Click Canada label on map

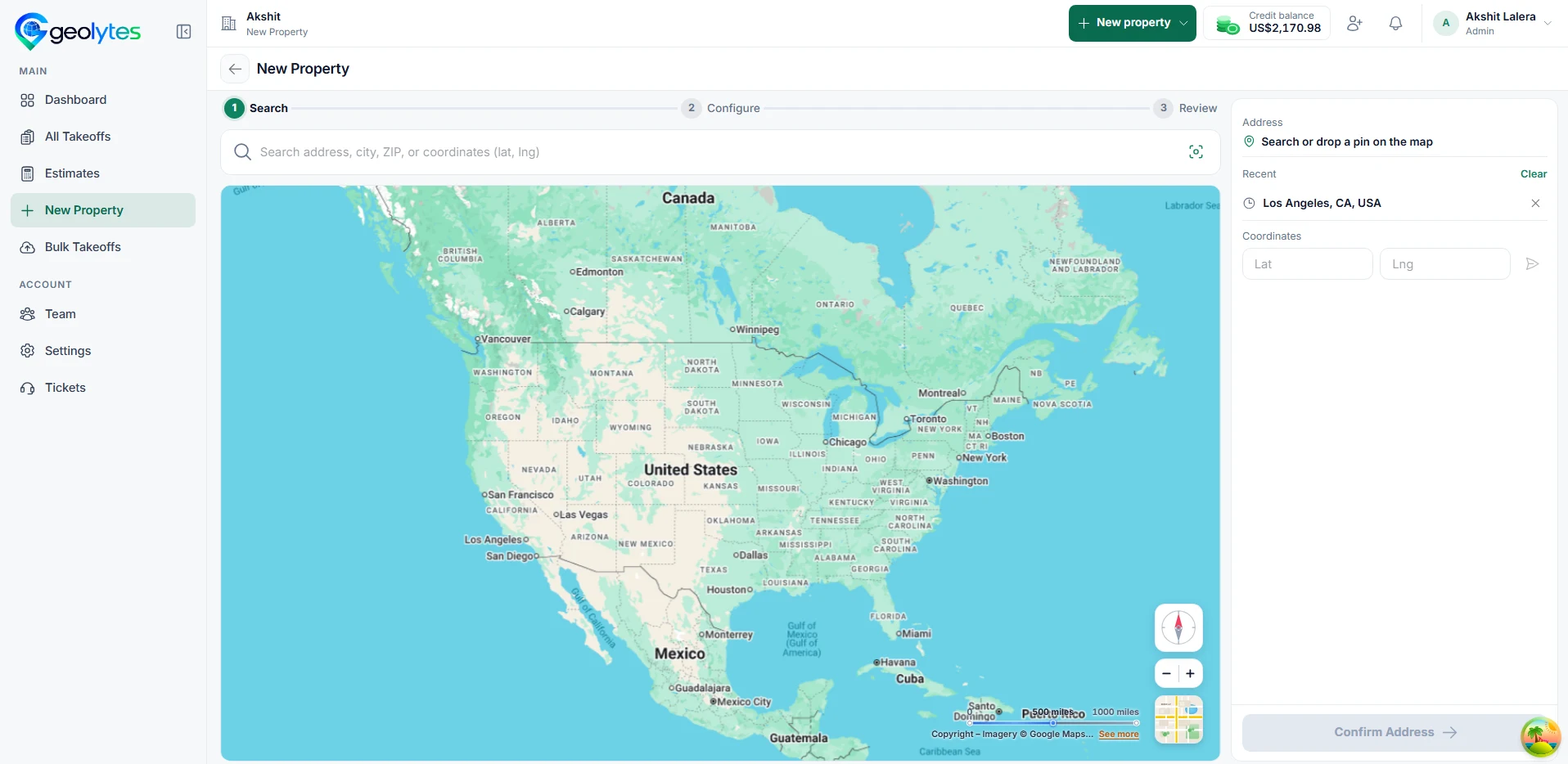[688, 198]
